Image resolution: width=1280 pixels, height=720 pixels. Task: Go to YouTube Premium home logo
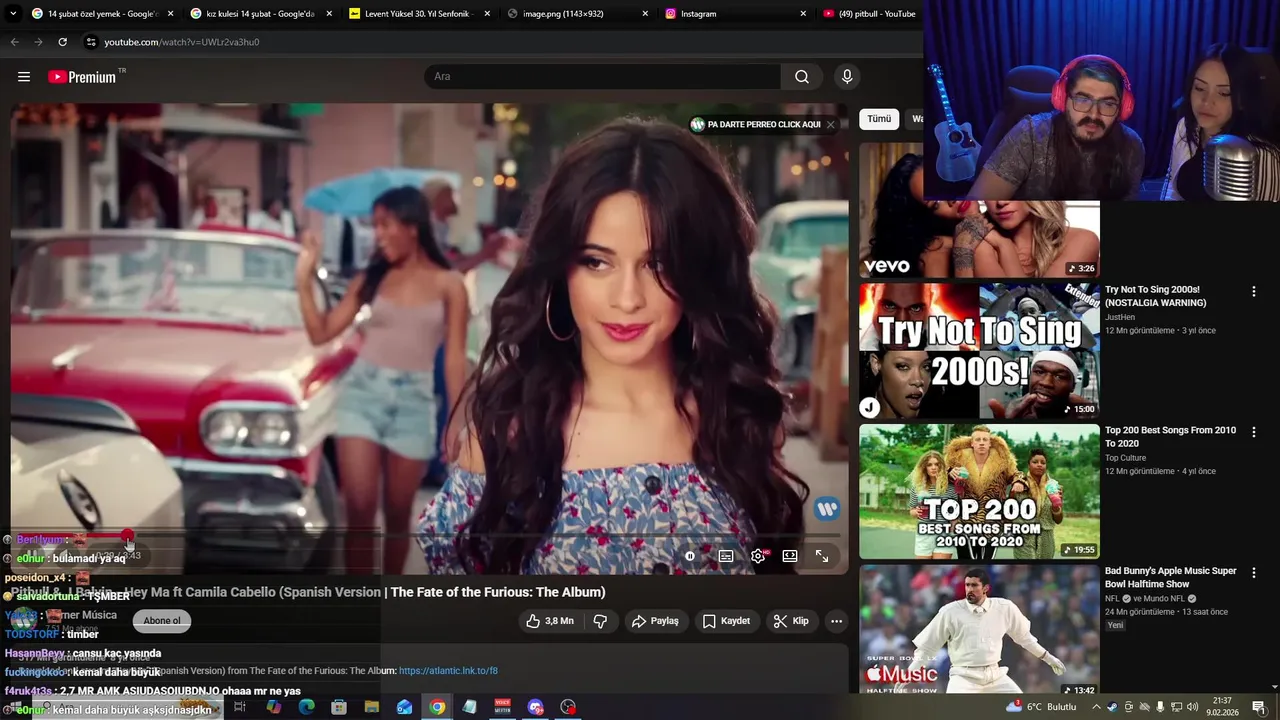tap(83, 77)
